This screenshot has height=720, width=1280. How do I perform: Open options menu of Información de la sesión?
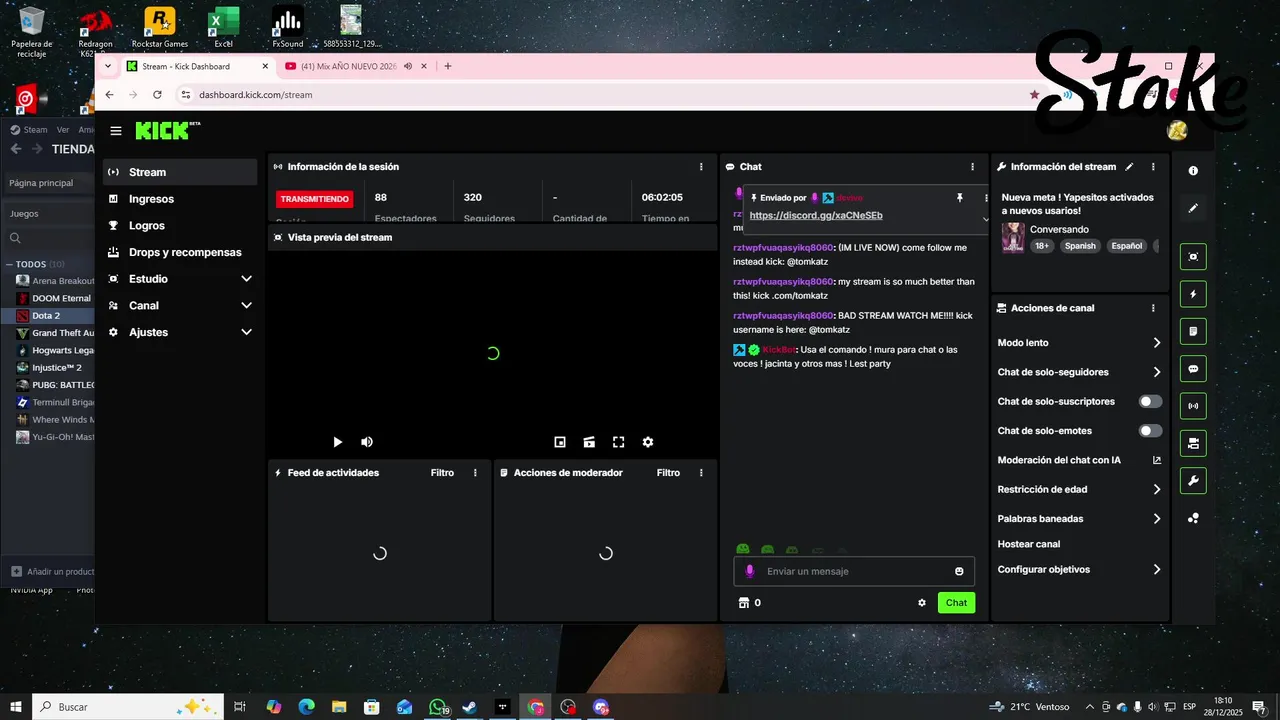[701, 167]
